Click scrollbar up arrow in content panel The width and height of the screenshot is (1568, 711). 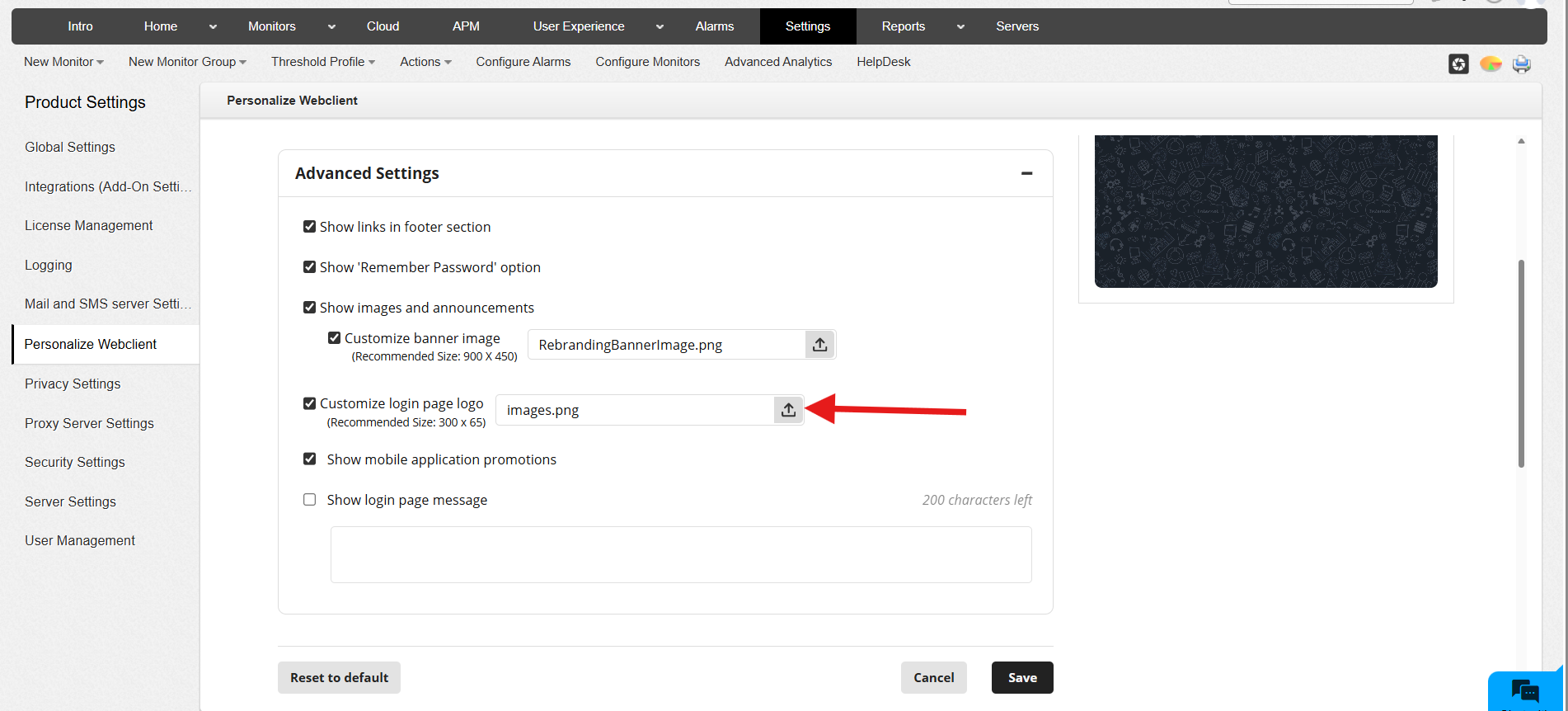click(x=1521, y=141)
